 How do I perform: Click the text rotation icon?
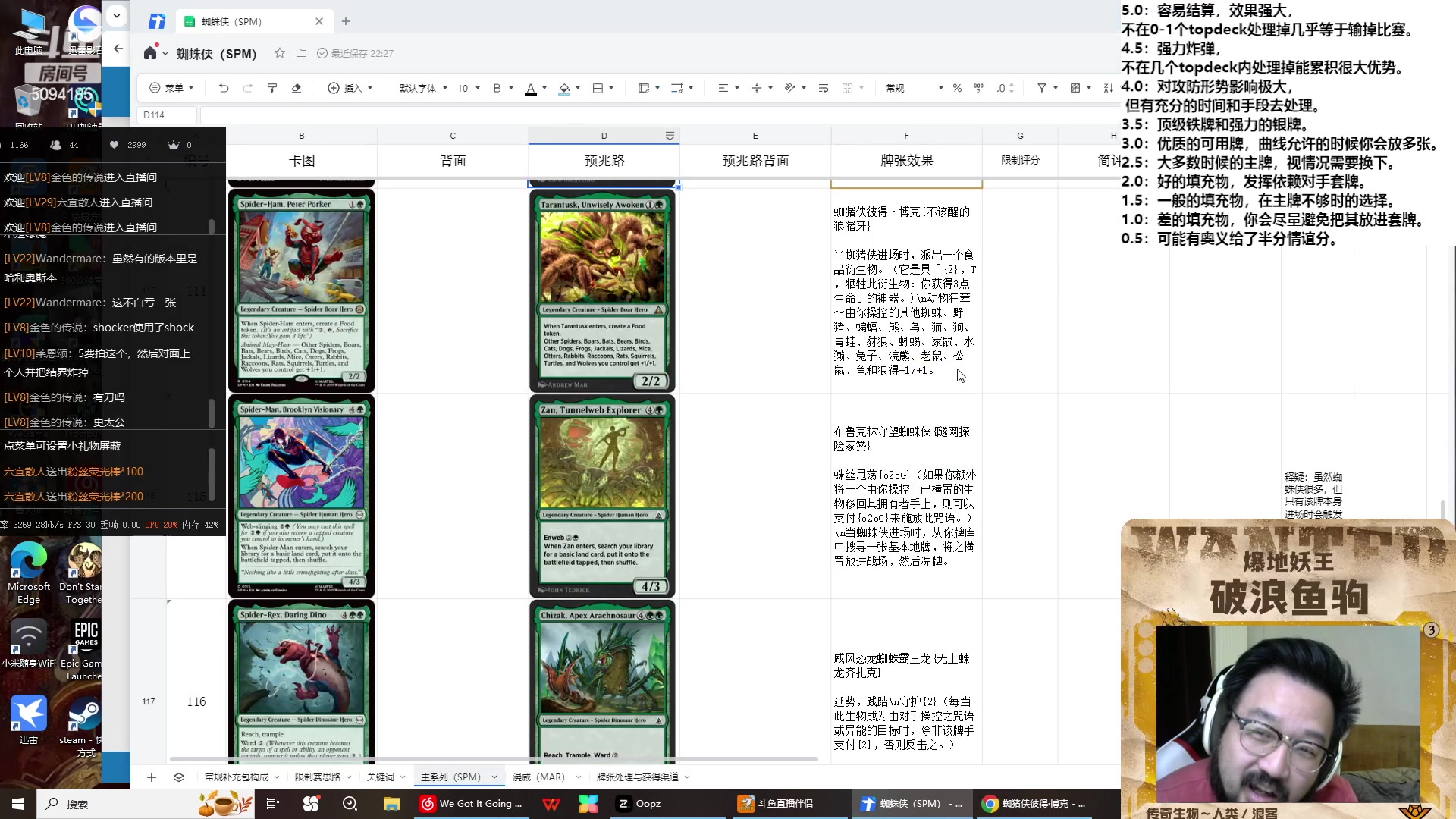coord(789,88)
